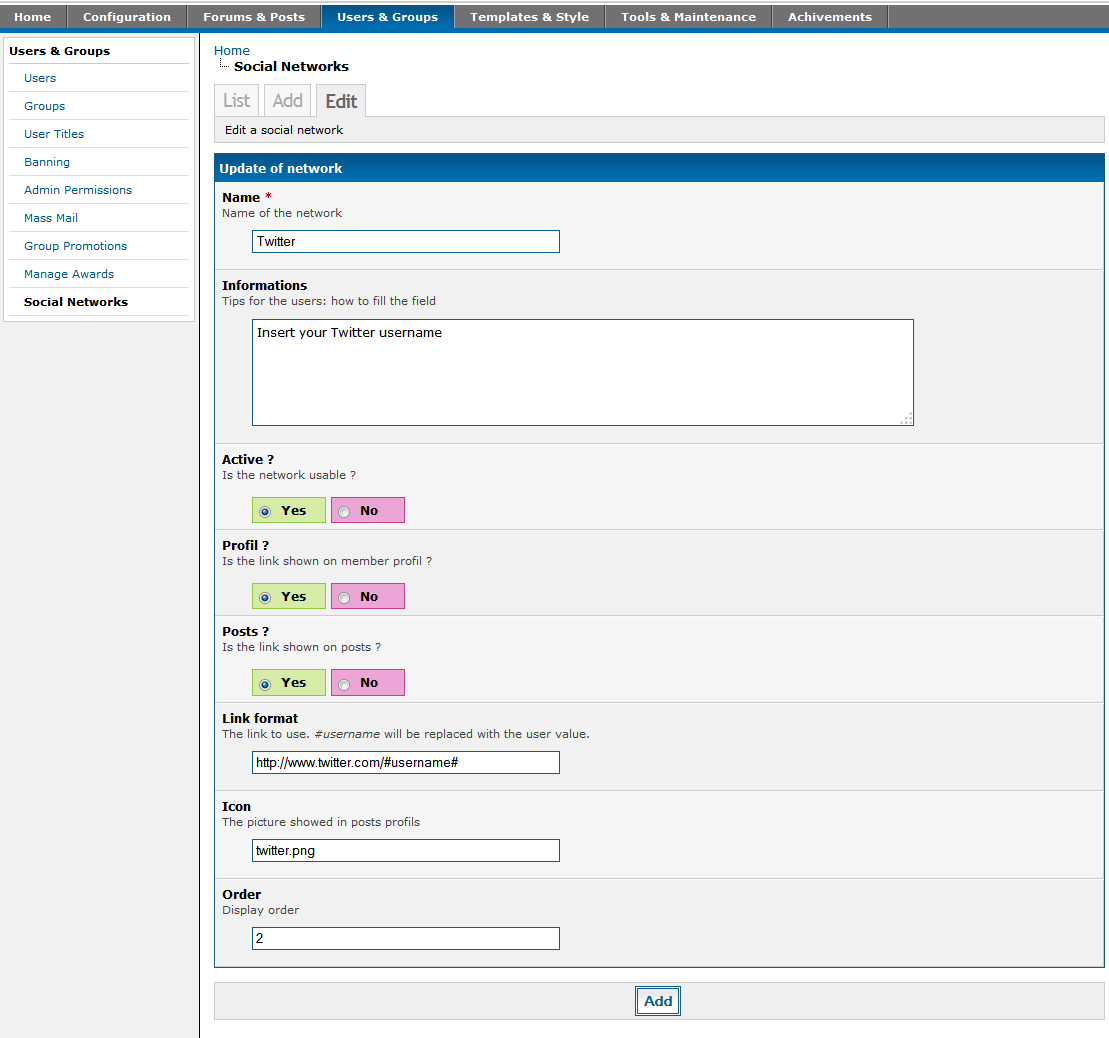Image resolution: width=1109 pixels, height=1038 pixels.
Task: Open Forums & Posts top menu
Action: (254, 17)
